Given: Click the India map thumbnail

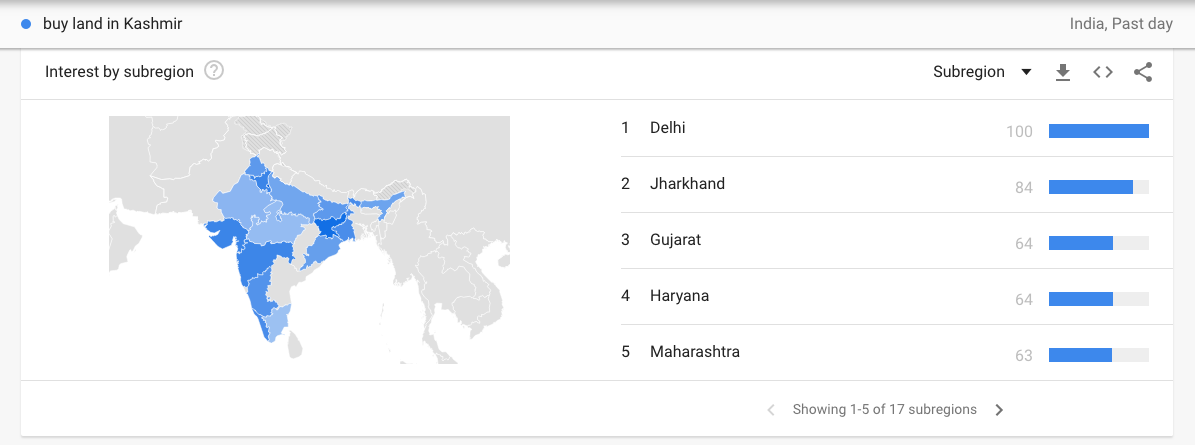Looking at the screenshot, I should point(309,240).
